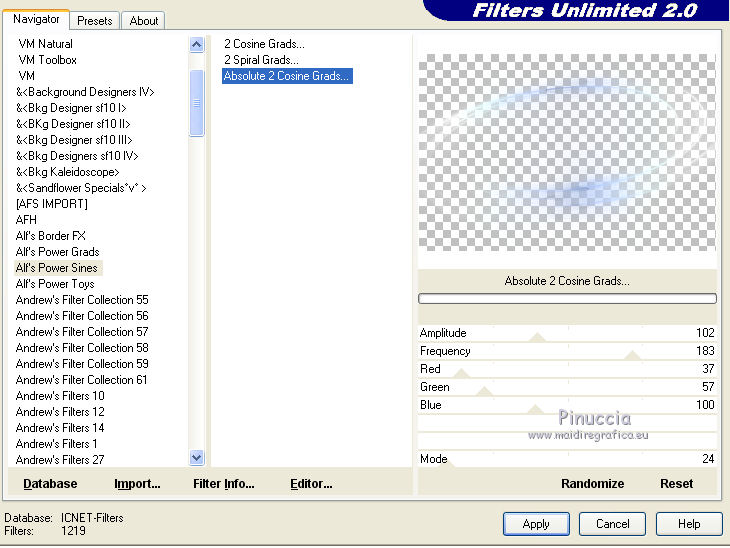730x548 pixels.
Task: Click the filter list scrollbar thumb
Action: 196,103
